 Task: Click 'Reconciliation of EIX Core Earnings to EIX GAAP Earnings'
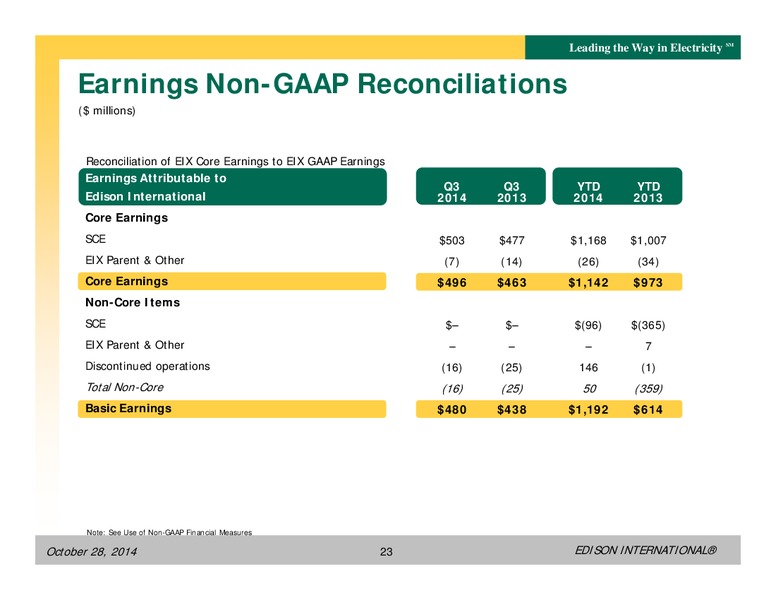point(236,161)
